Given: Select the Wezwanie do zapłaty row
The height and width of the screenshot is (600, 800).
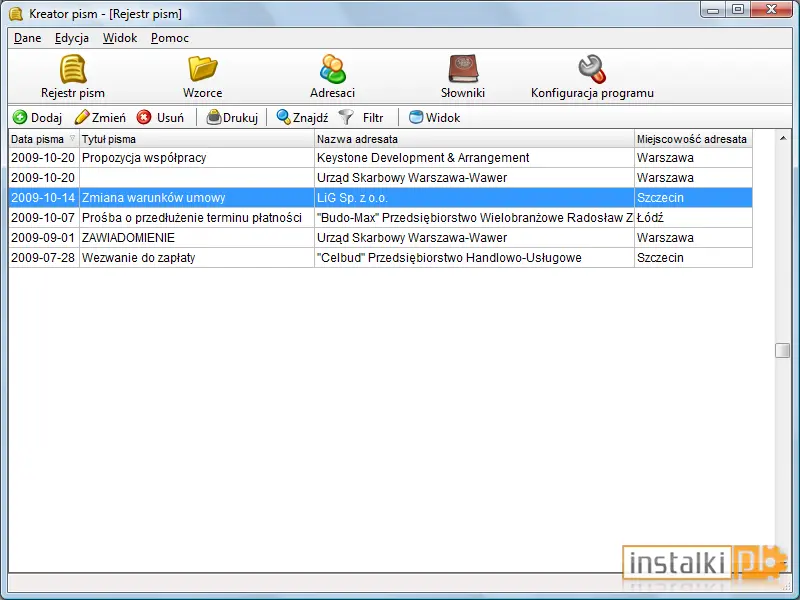Looking at the screenshot, I should coord(381,258).
